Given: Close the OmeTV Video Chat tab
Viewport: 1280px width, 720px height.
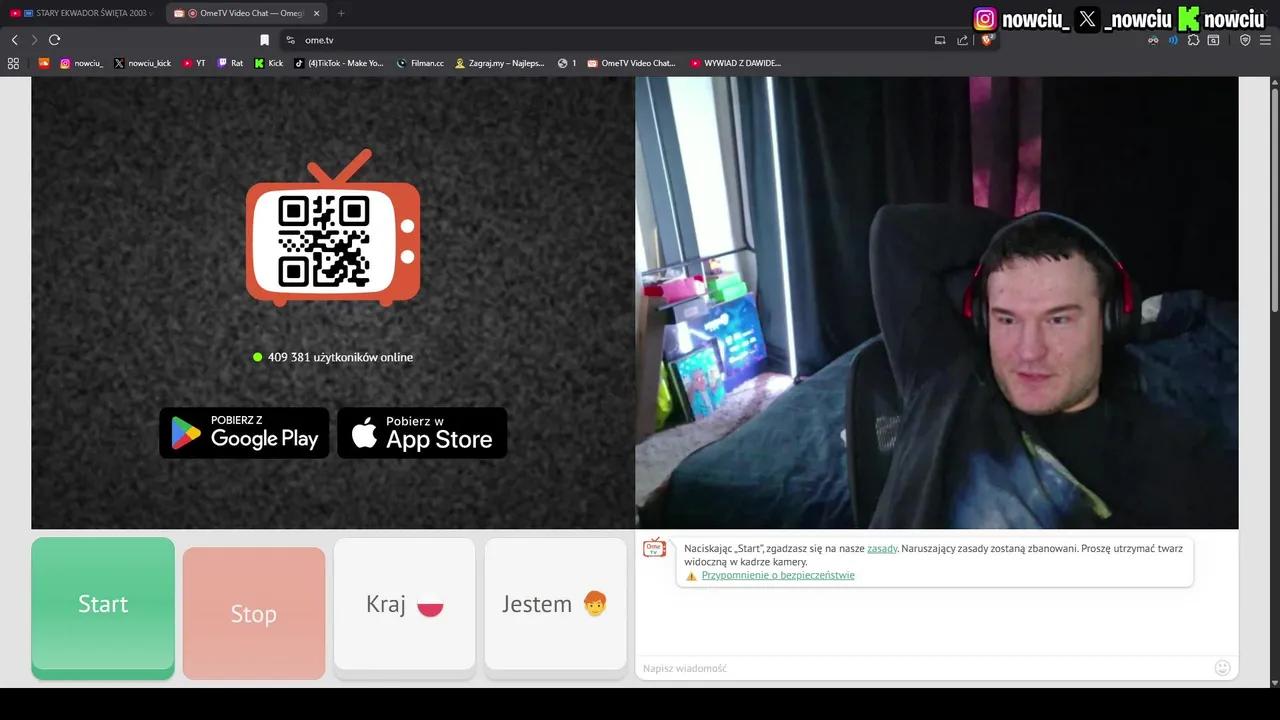Looking at the screenshot, I should pos(317,13).
